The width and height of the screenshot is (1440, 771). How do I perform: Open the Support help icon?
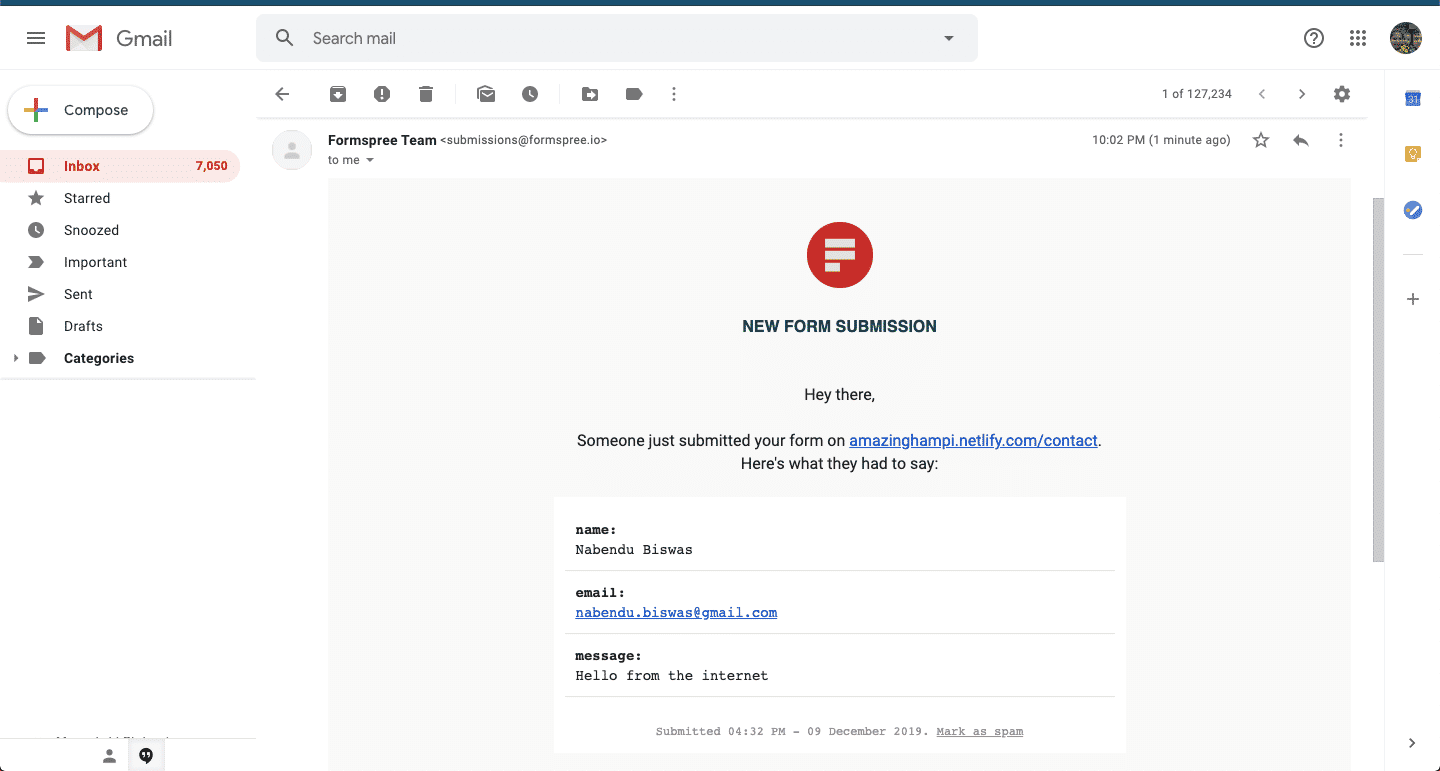point(1314,38)
